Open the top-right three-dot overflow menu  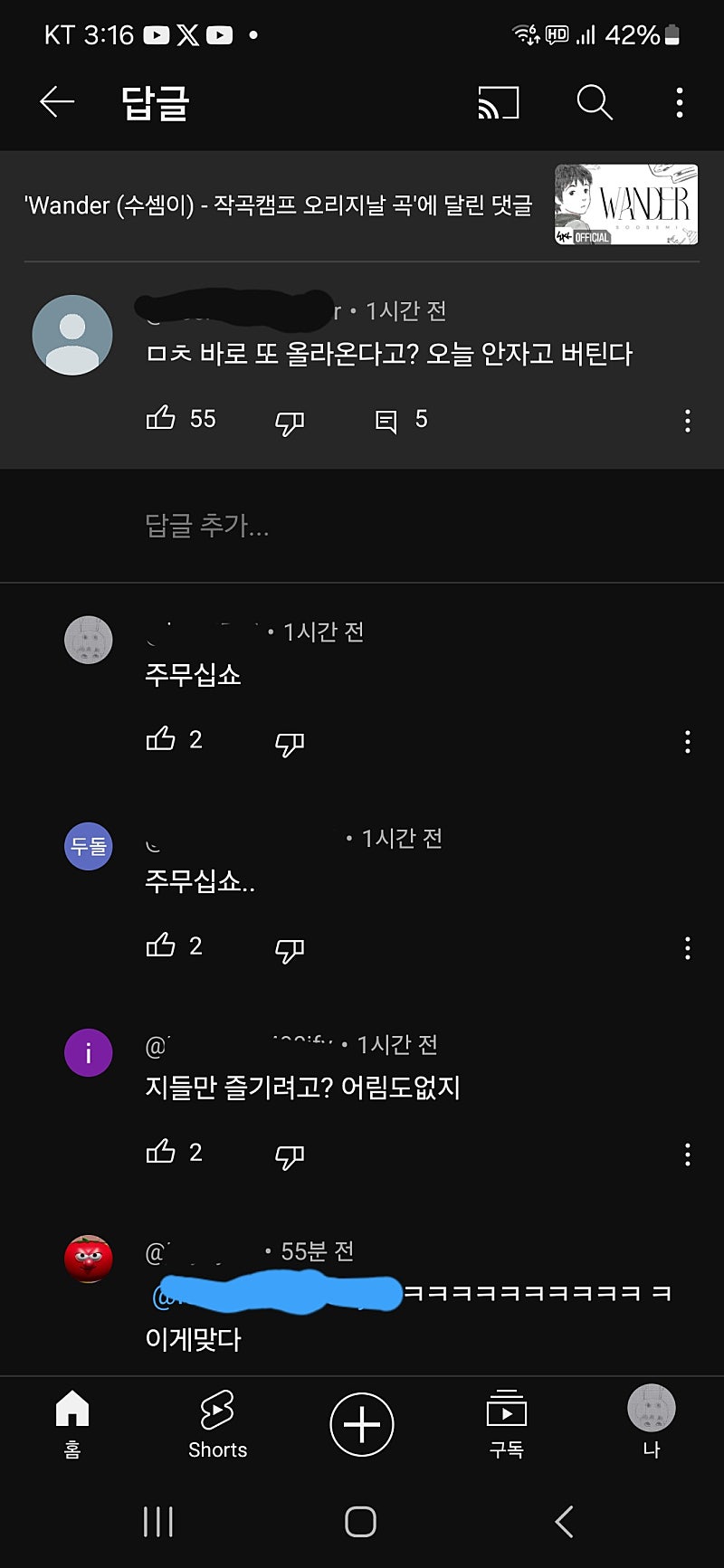[679, 103]
